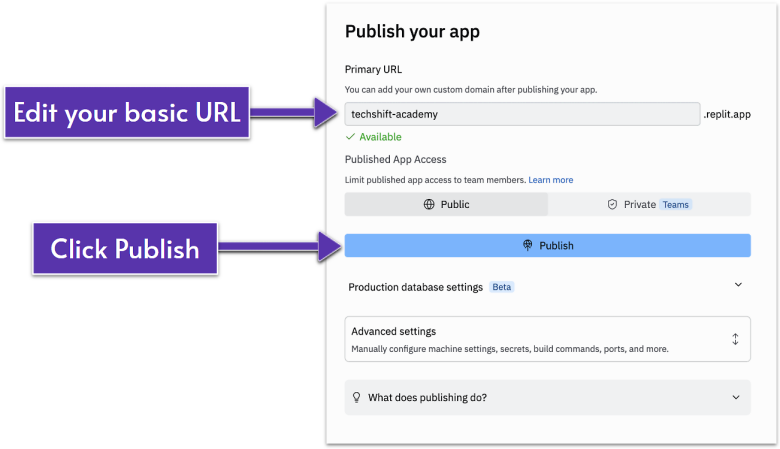This screenshot has width=780, height=449.
Task: Click the Beta badge
Action: [x=501, y=287]
